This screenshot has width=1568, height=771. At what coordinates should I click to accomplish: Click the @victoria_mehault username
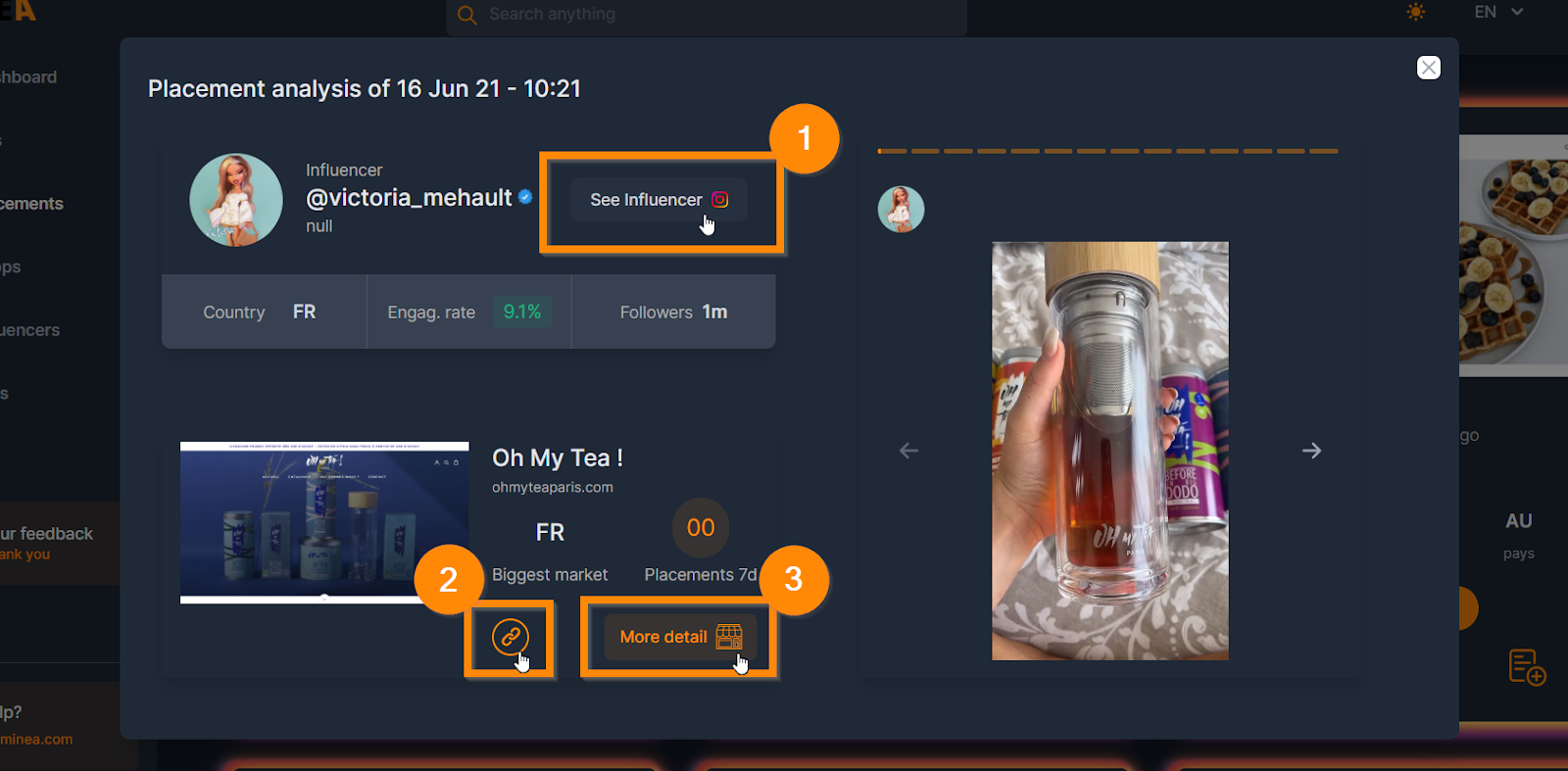(x=409, y=198)
